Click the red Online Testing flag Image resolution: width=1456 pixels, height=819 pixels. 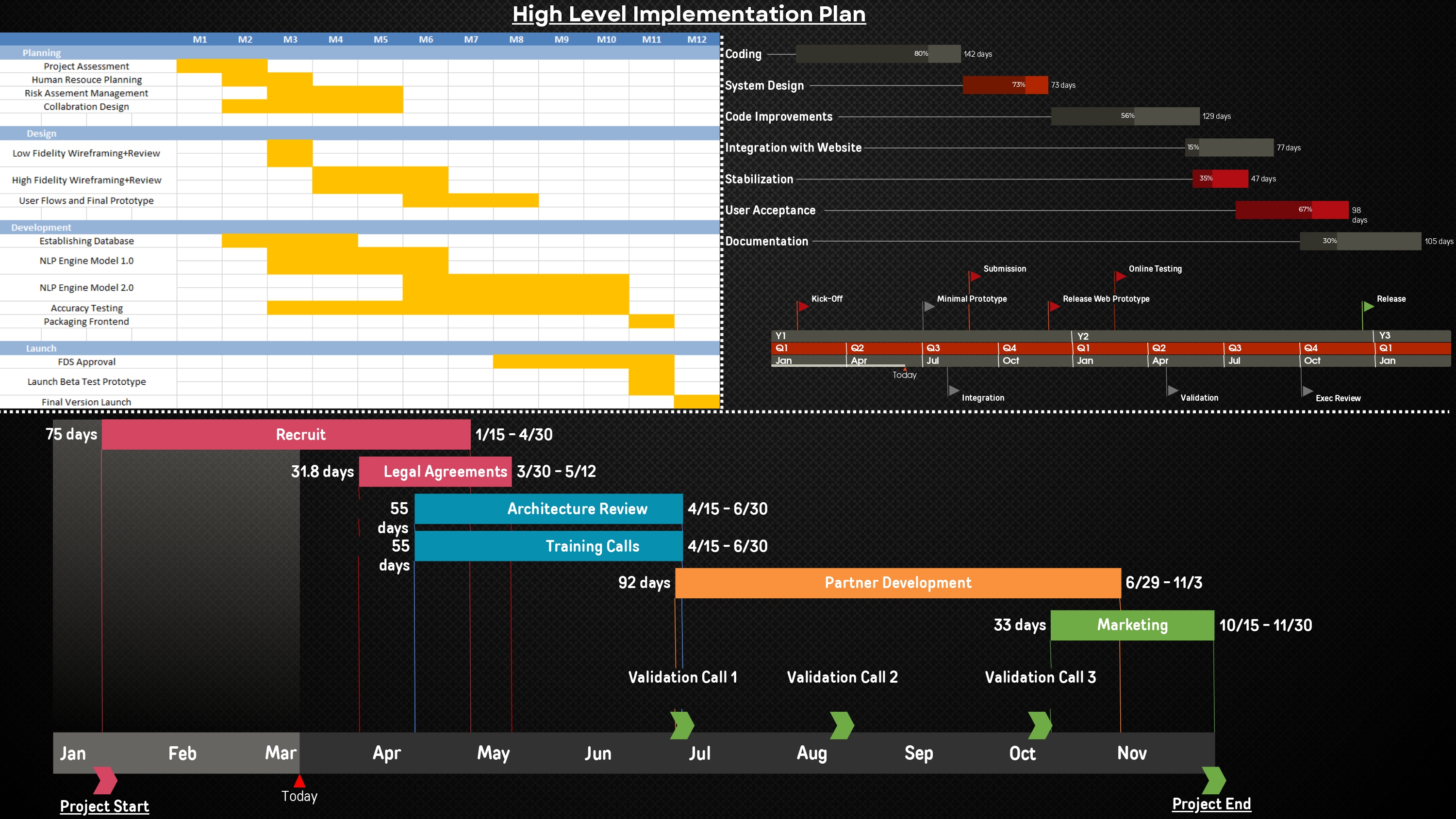tap(1120, 277)
